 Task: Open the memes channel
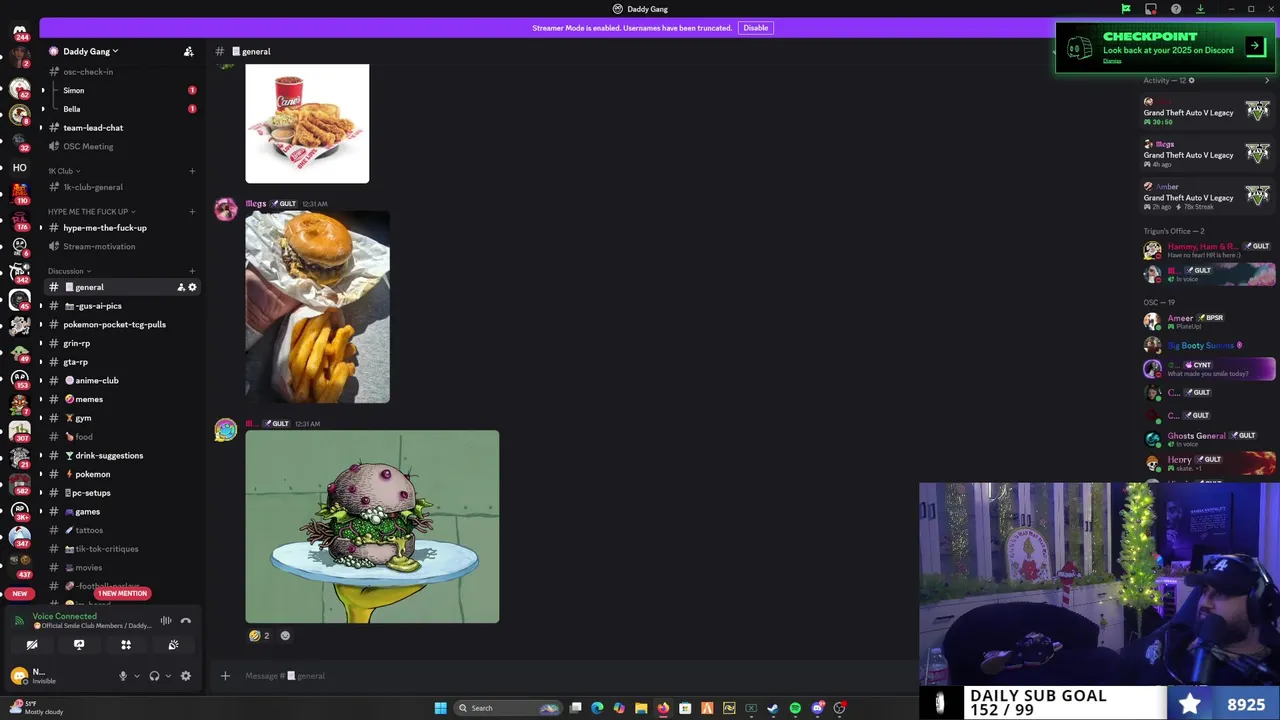(x=120, y=399)
